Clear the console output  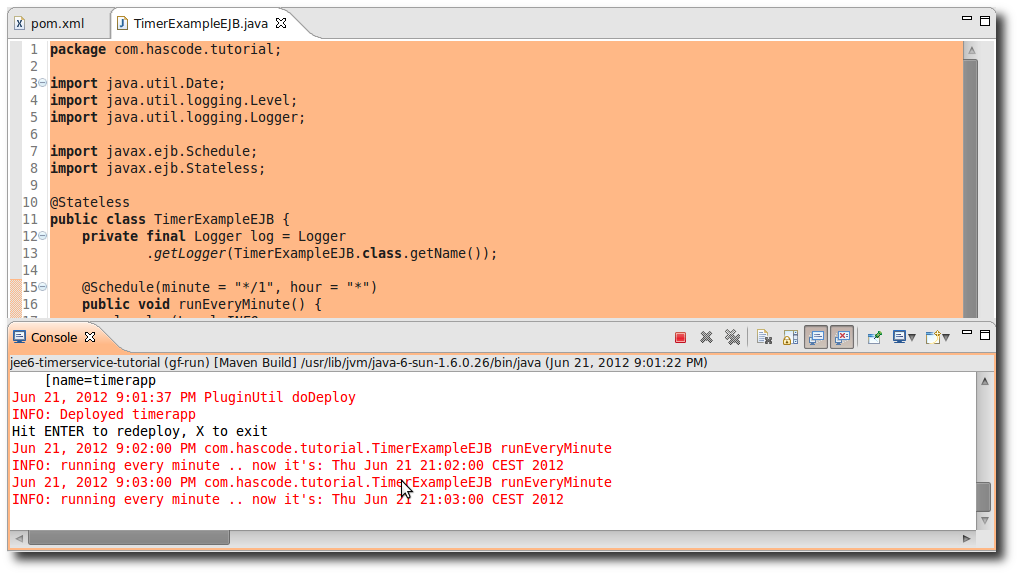pyautogui.click(x=764, y=337)
